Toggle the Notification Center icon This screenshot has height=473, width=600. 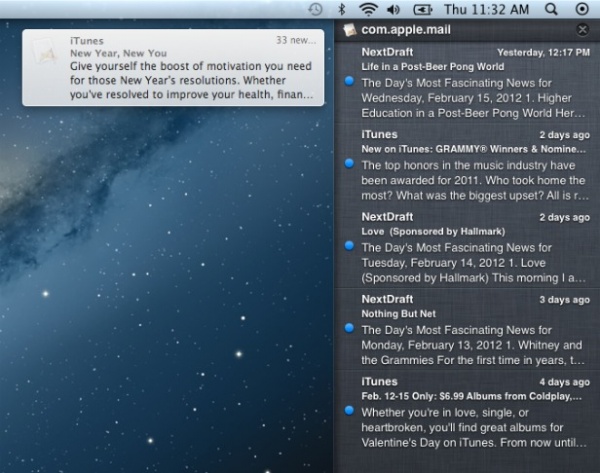coord(582,9)
